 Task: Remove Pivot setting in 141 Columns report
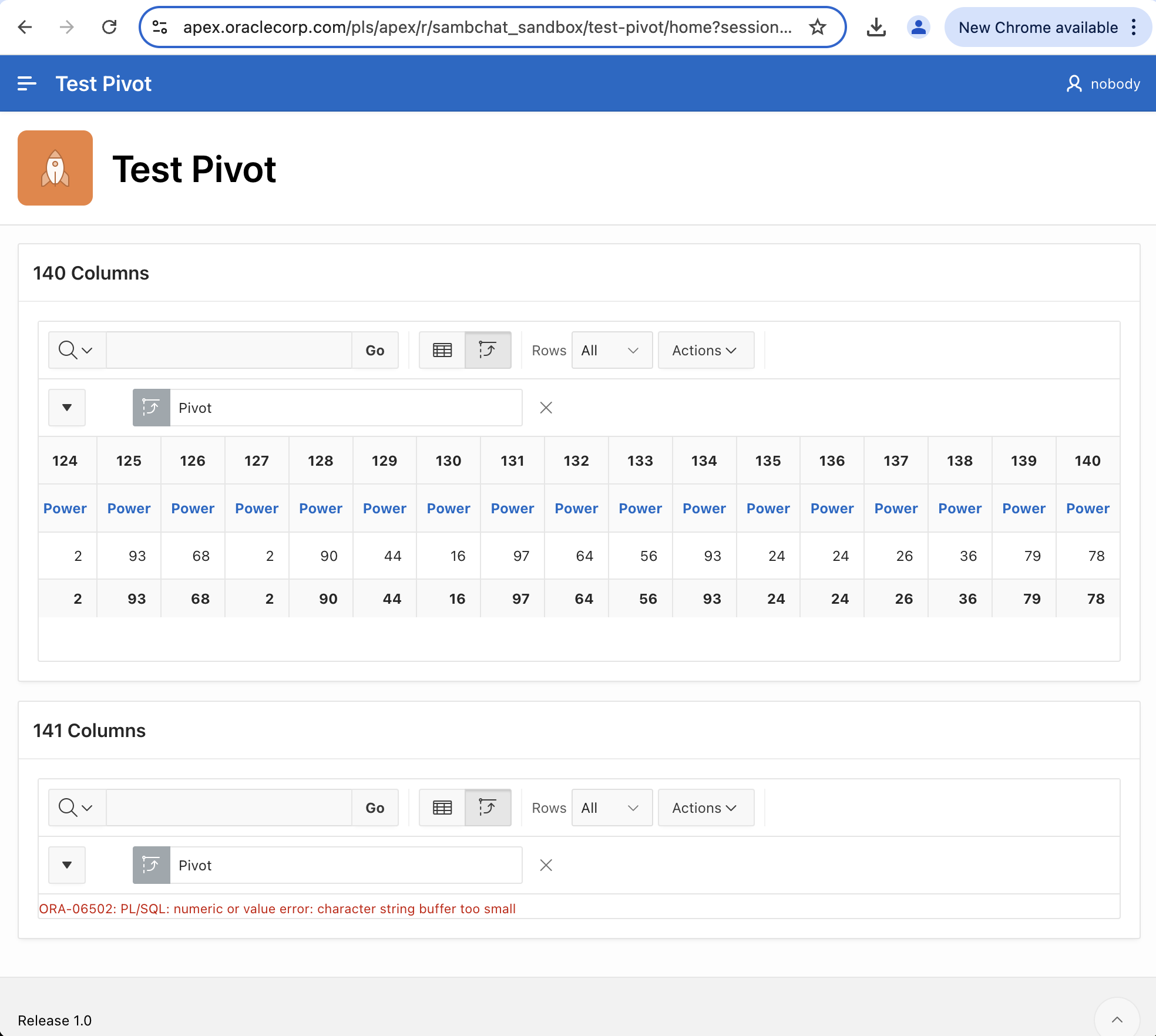pos(546,865)
